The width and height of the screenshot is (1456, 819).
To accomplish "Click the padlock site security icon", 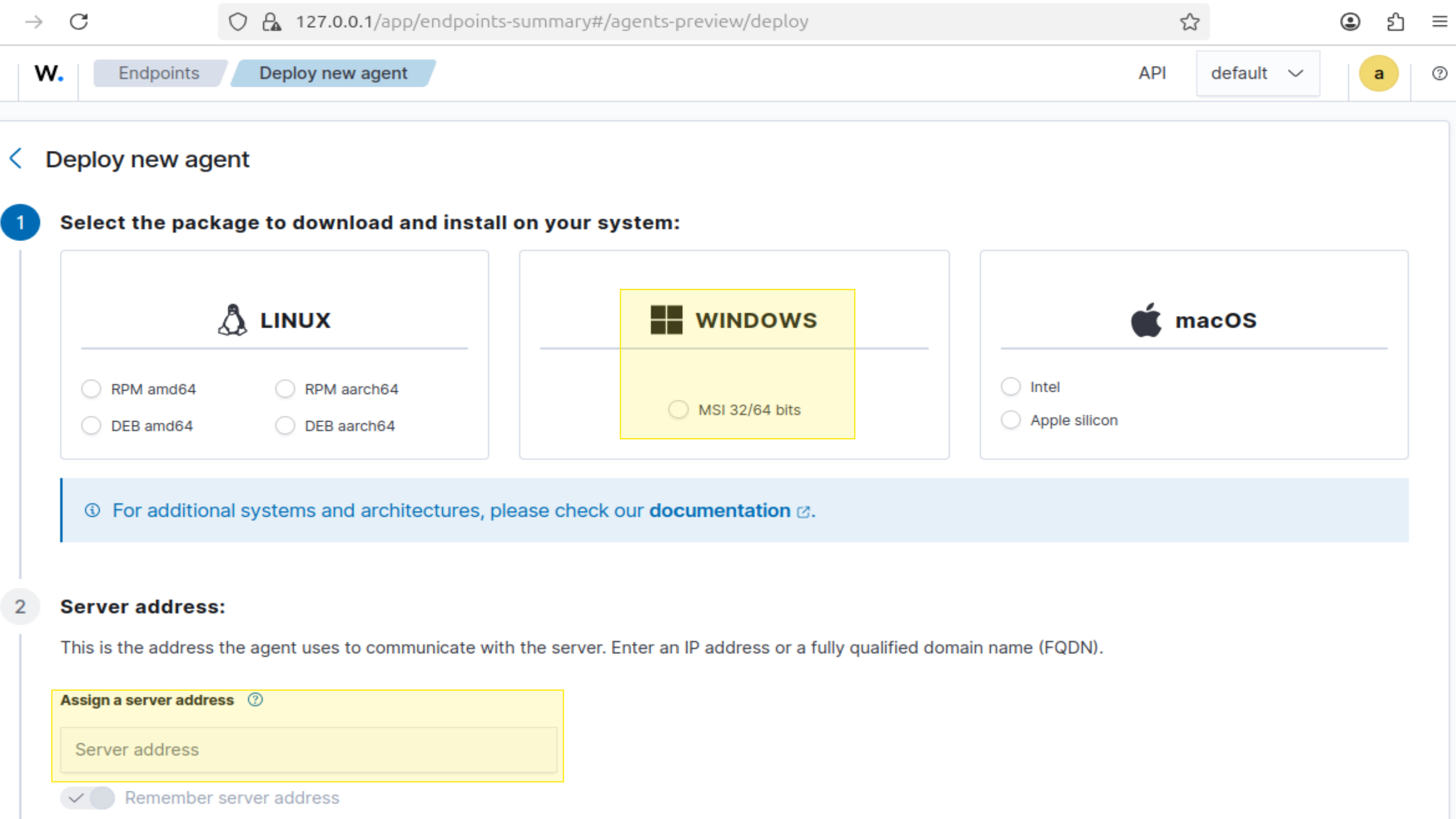I will [271, 22].
